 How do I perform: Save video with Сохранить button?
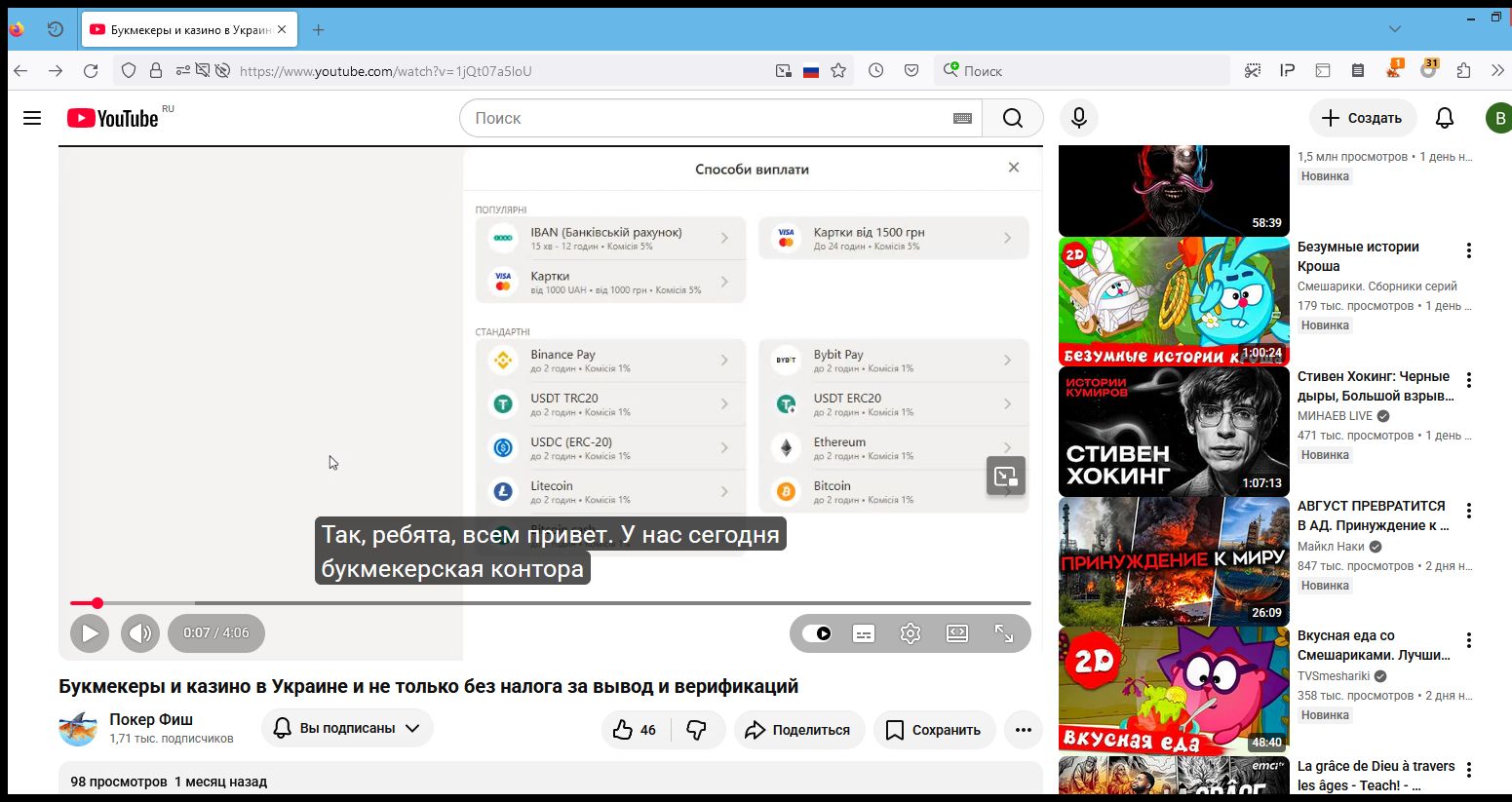pyautogui.click(x=934, y=730)
